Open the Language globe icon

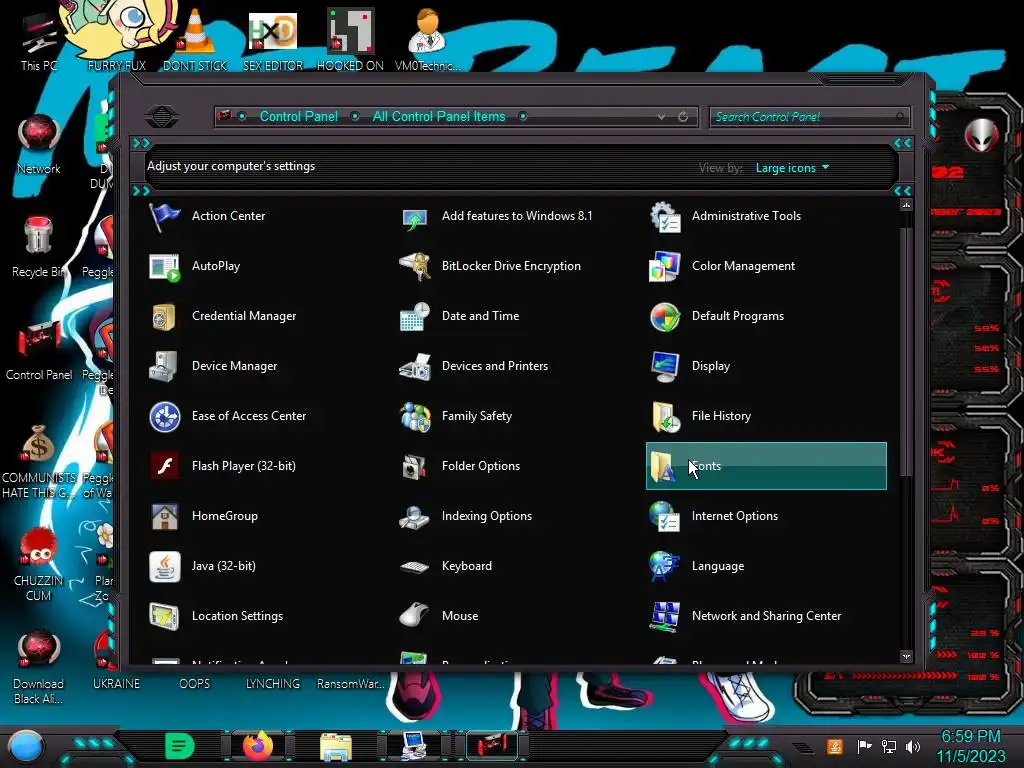(x=664, y=566)
